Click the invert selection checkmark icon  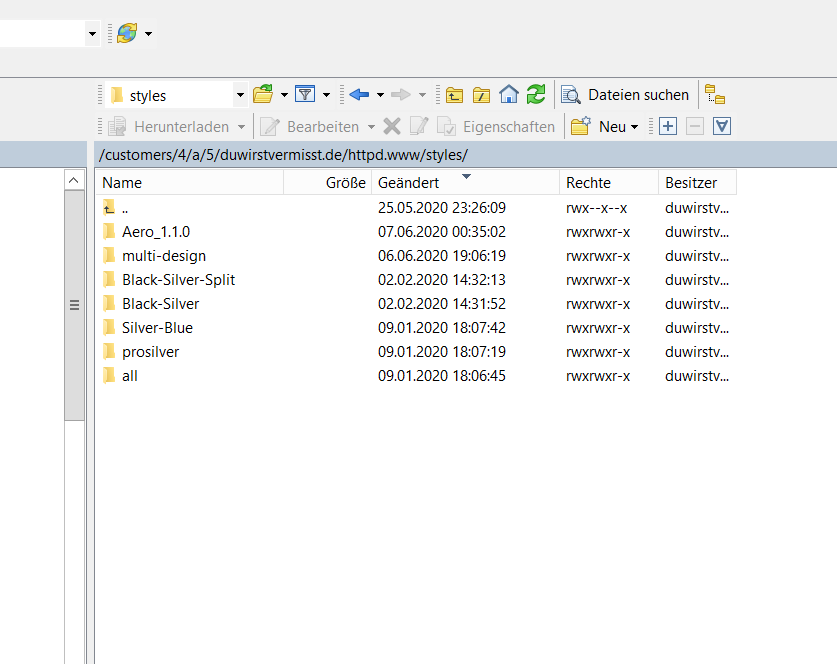pyautogui.click(x=722, y=127)
